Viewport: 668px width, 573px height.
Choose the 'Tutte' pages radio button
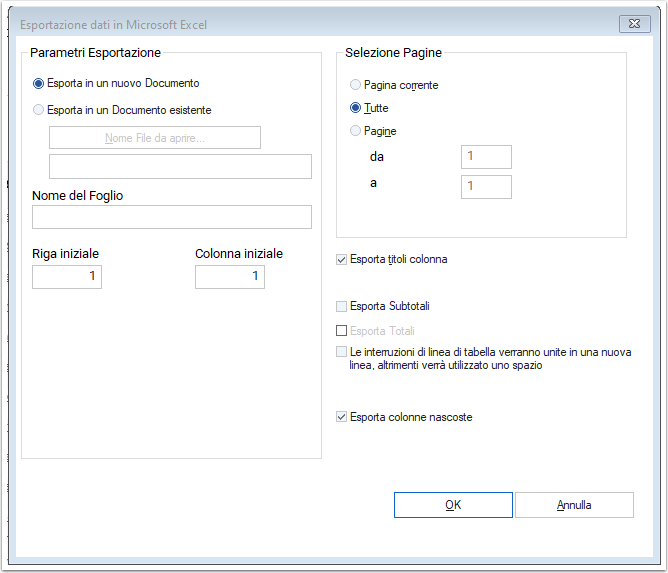[355, 108]
